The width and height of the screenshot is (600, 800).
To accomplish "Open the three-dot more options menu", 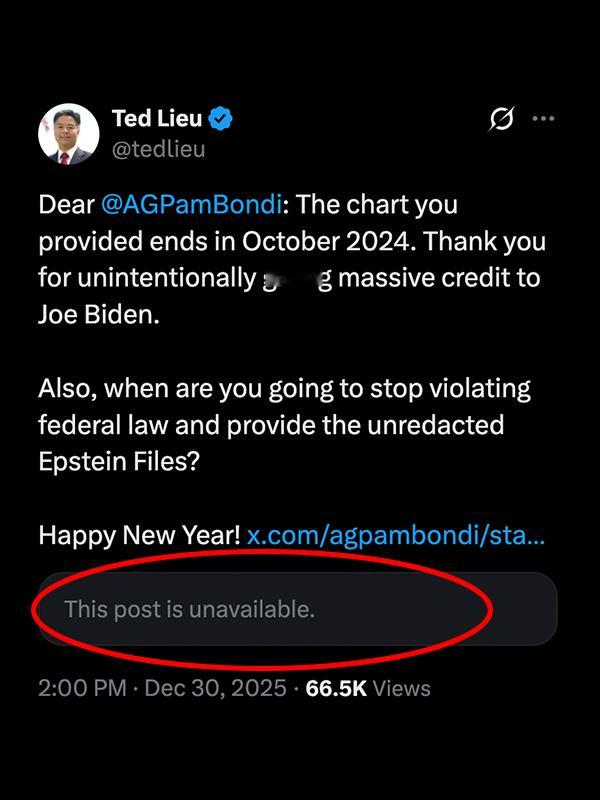I will 543,119.
